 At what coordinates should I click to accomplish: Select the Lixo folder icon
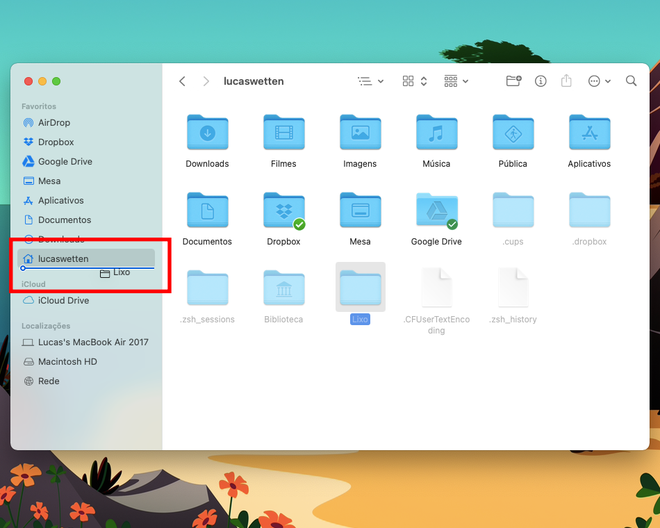coord(360,288)
